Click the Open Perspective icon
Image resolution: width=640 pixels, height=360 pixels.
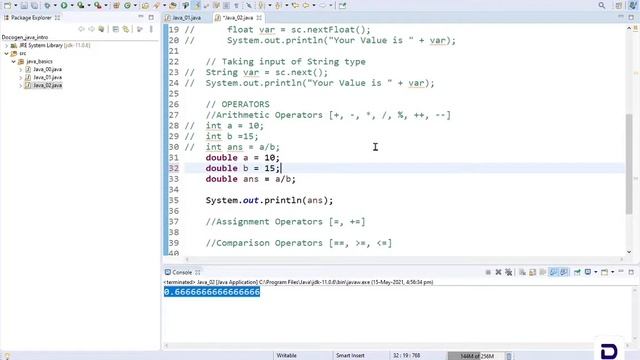619,5
